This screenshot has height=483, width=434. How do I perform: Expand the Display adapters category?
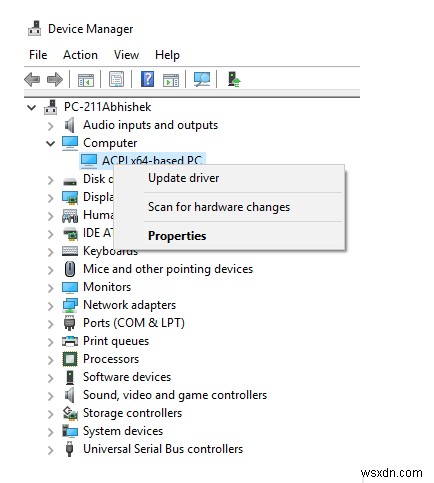pos(50,198)
